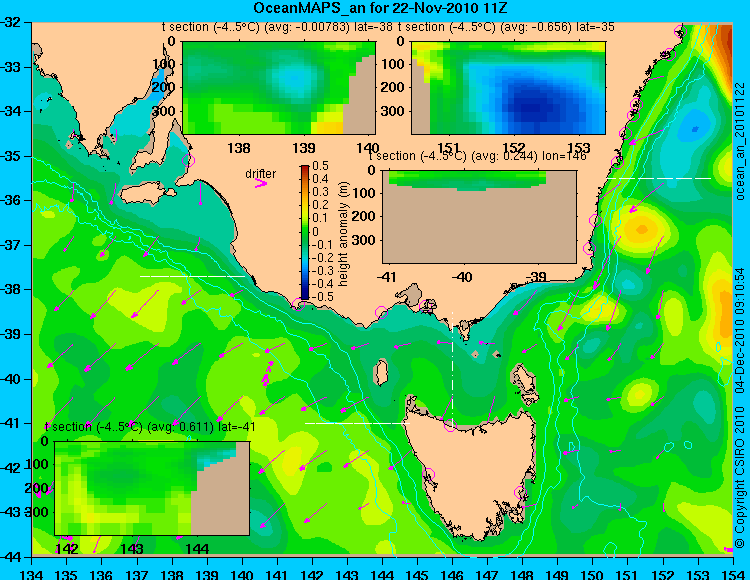
Task: Click the 200 depth label on the lon=146 inset
Action: pos(365,216)
